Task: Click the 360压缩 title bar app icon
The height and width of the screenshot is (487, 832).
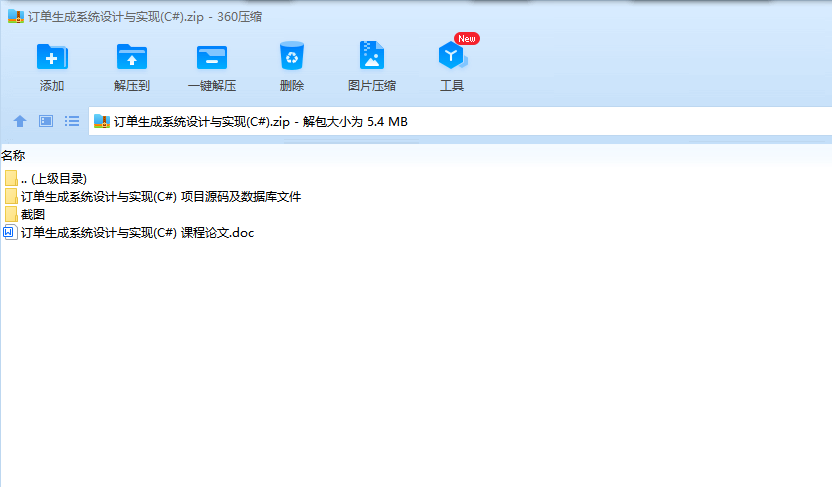Action: click(16, 16)
